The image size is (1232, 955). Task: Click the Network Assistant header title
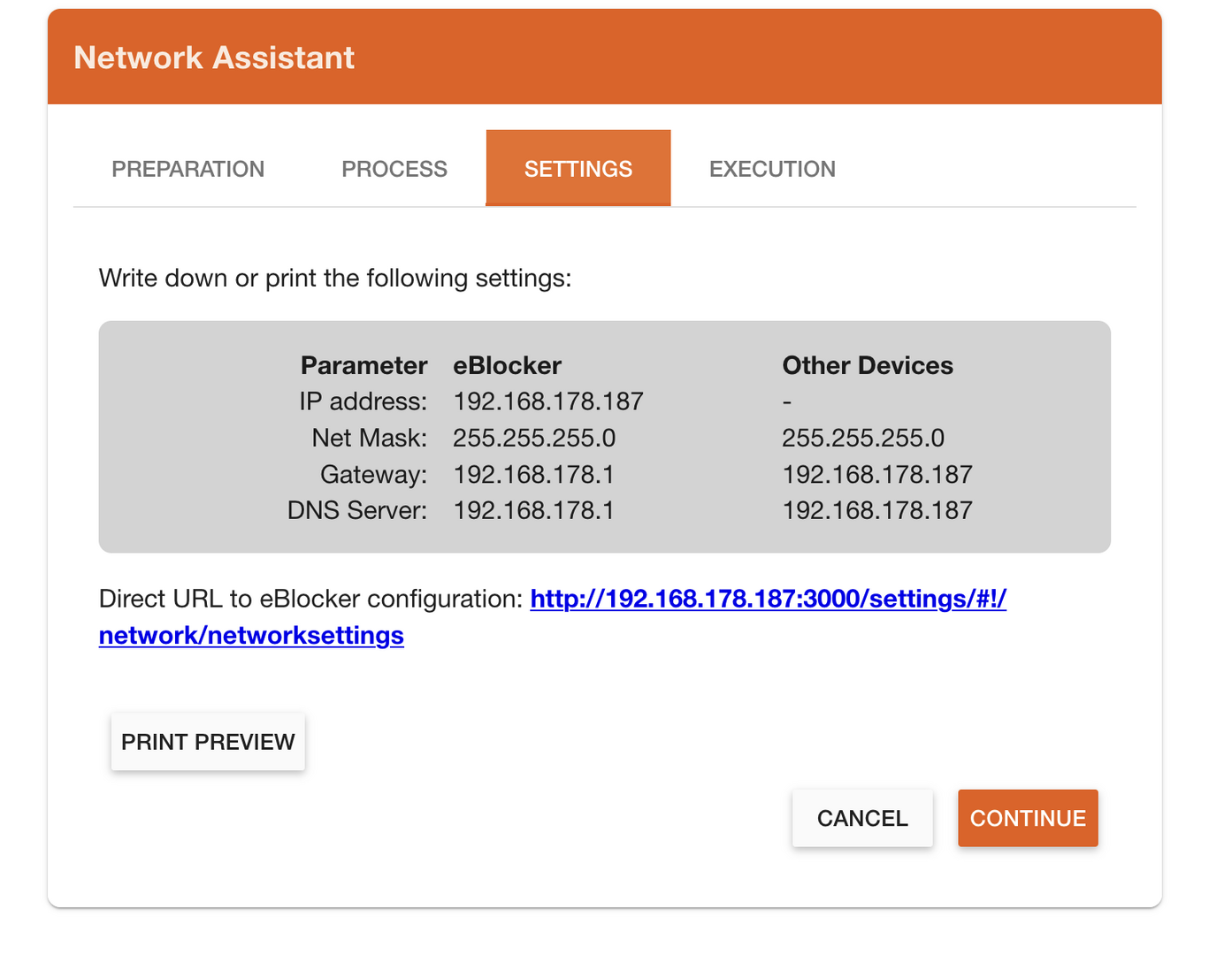coord(214,57)
